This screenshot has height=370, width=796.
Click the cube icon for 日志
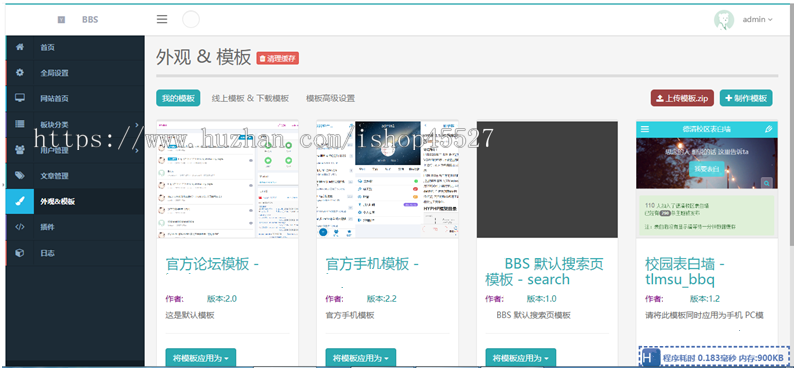tap(20, 253)
